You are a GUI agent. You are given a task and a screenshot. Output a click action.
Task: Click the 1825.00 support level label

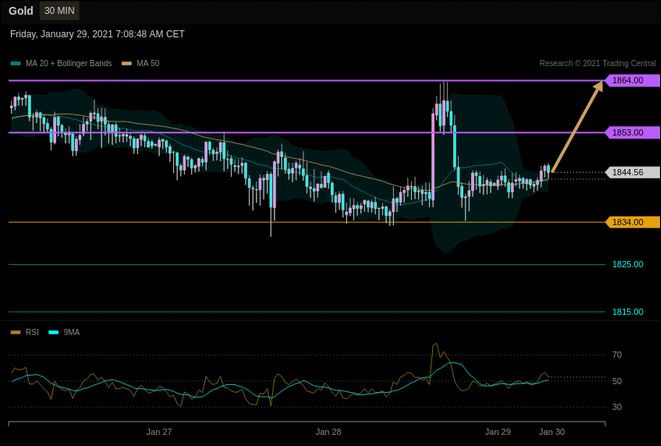click(628, 264)
